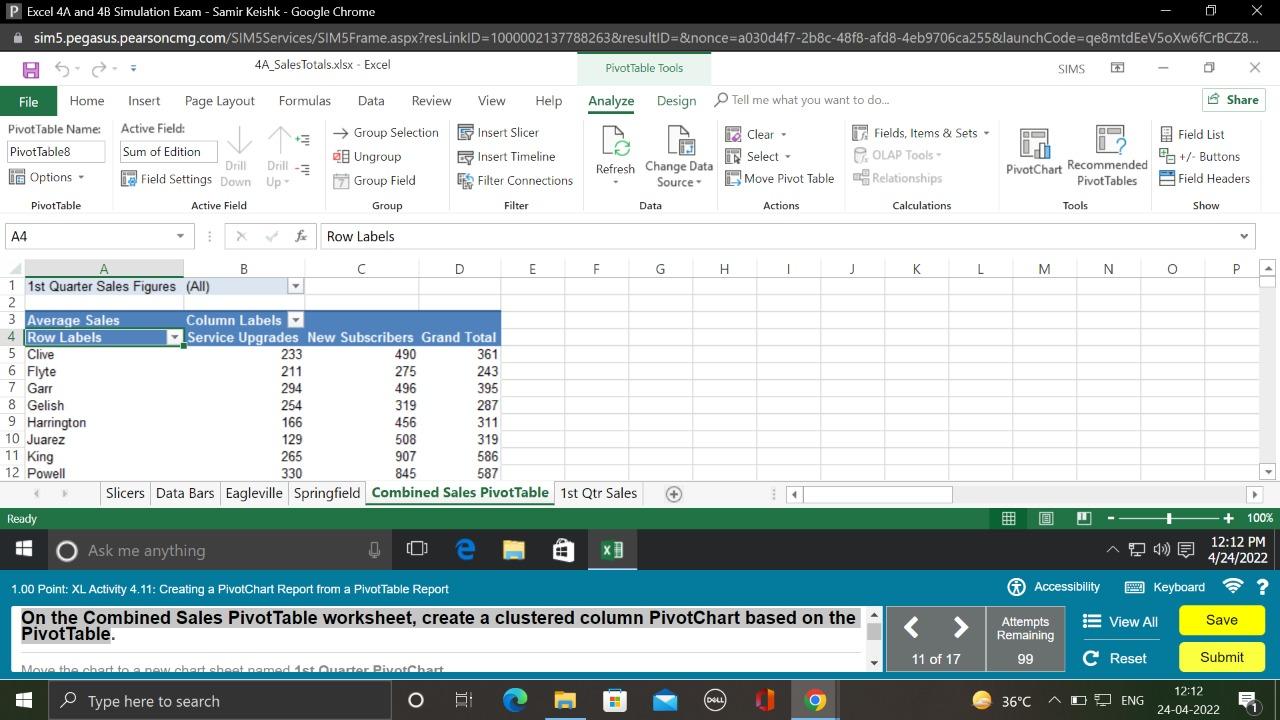Screen dimensions: 1280x720
Task: Switch to Design ribbon tab
Action: click(676, 101)
